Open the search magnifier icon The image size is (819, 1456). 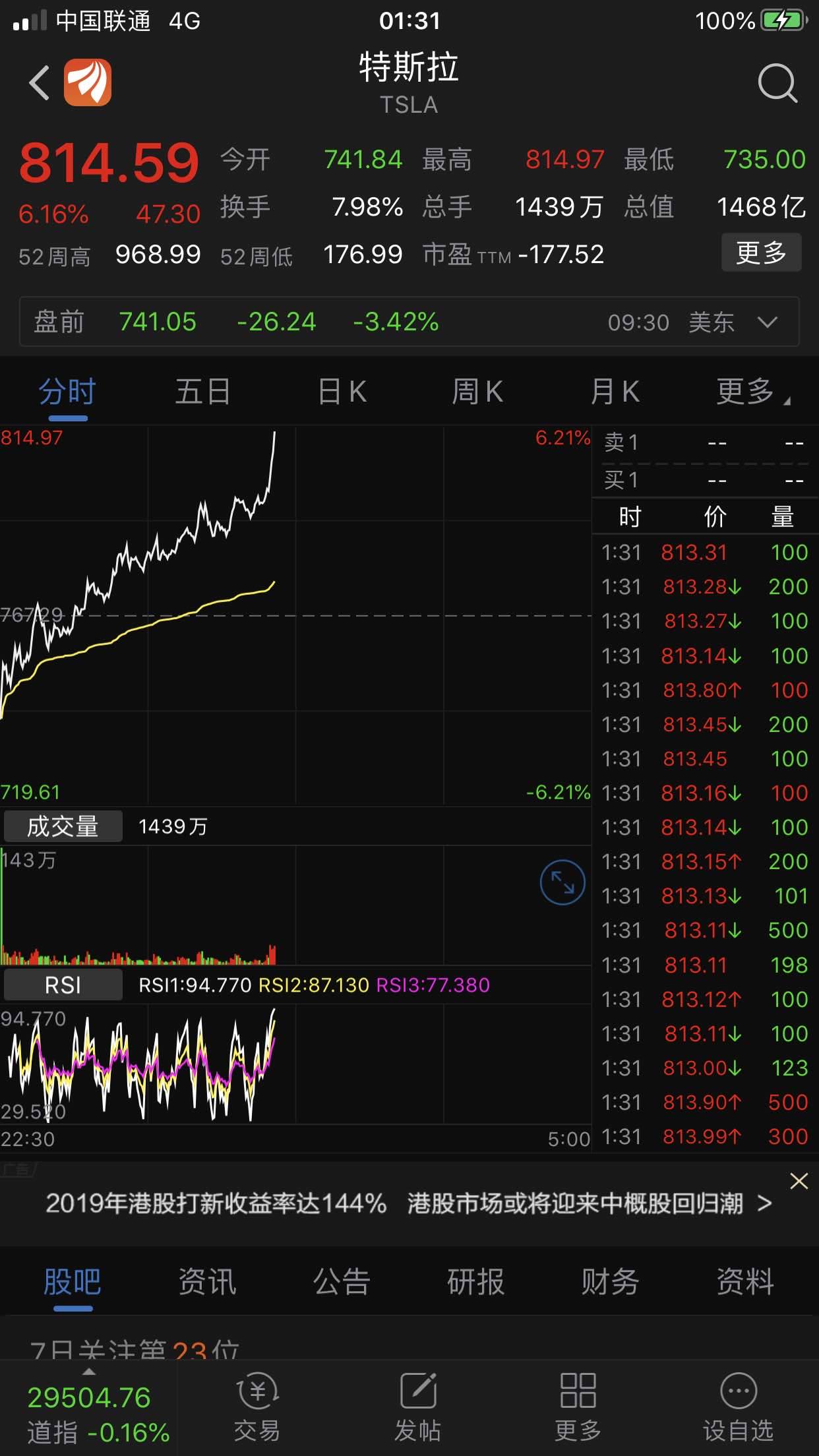(x=777, y=83)
